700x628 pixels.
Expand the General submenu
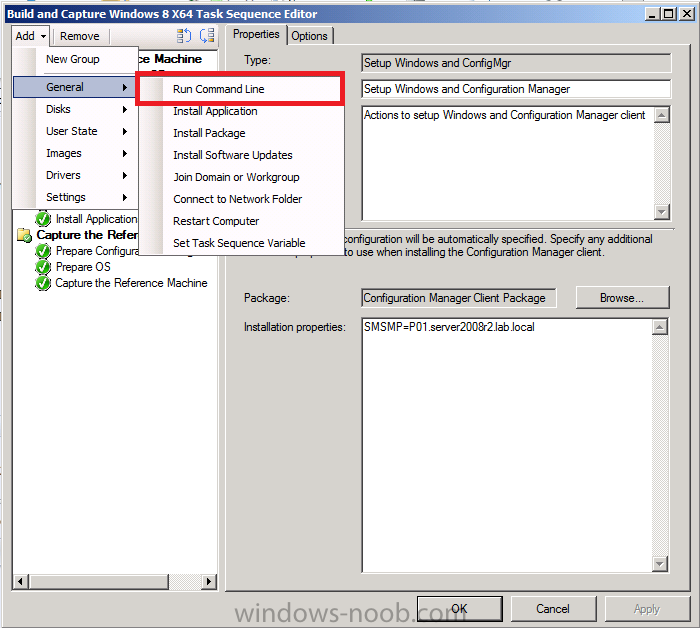(75, 87)
